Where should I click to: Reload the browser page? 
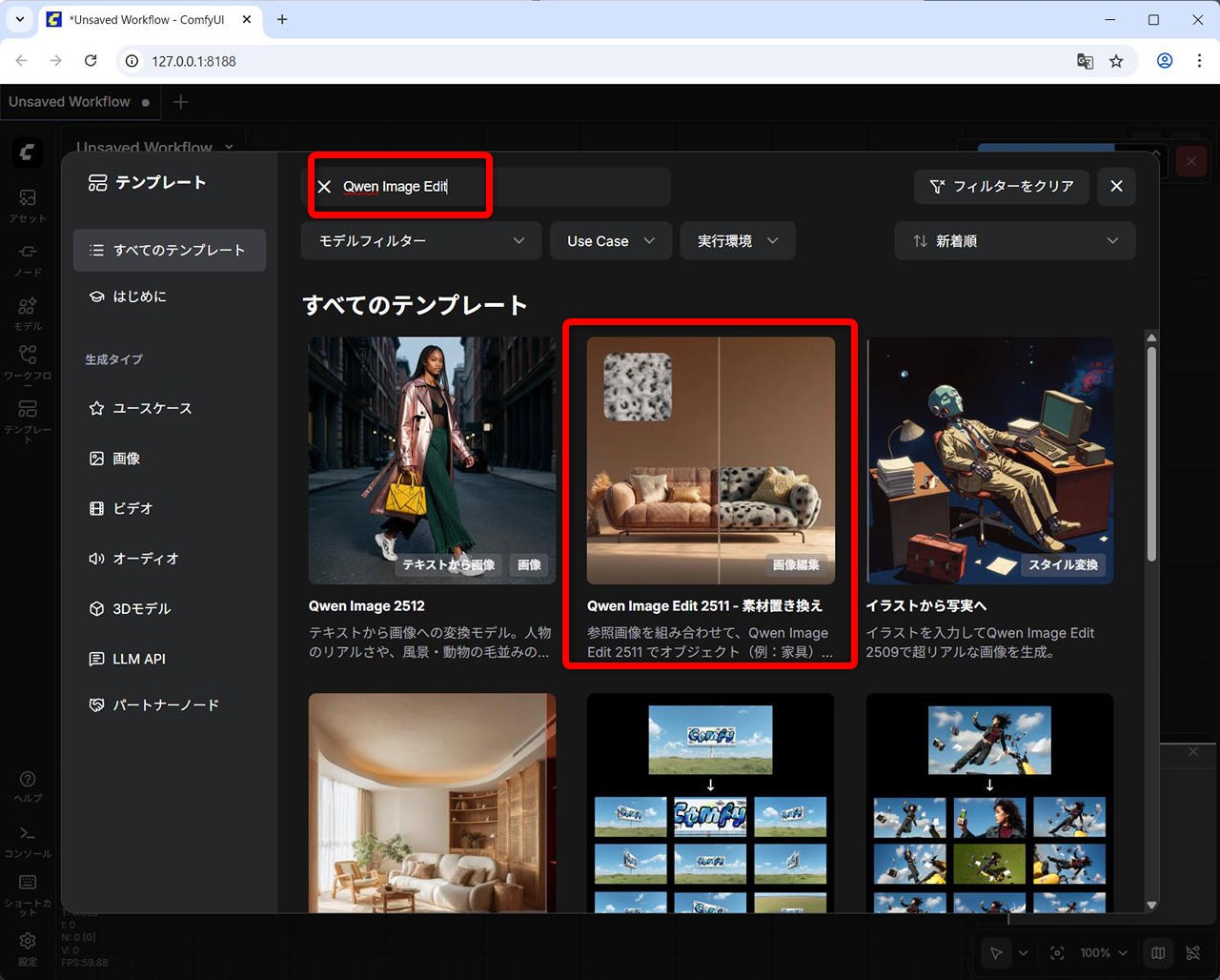click(x=91, y=61)
